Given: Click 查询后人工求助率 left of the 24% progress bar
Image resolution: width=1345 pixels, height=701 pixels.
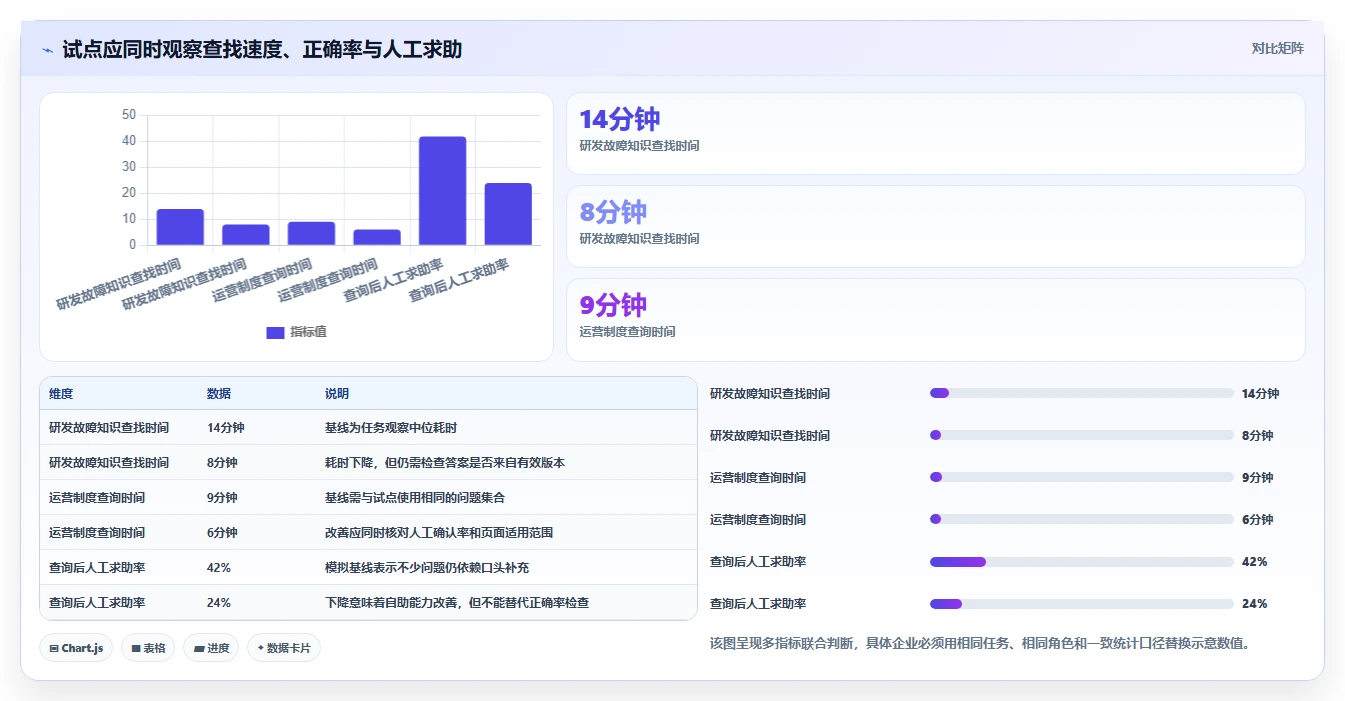Looking at the screenshot, I should [x=758, y=604].
